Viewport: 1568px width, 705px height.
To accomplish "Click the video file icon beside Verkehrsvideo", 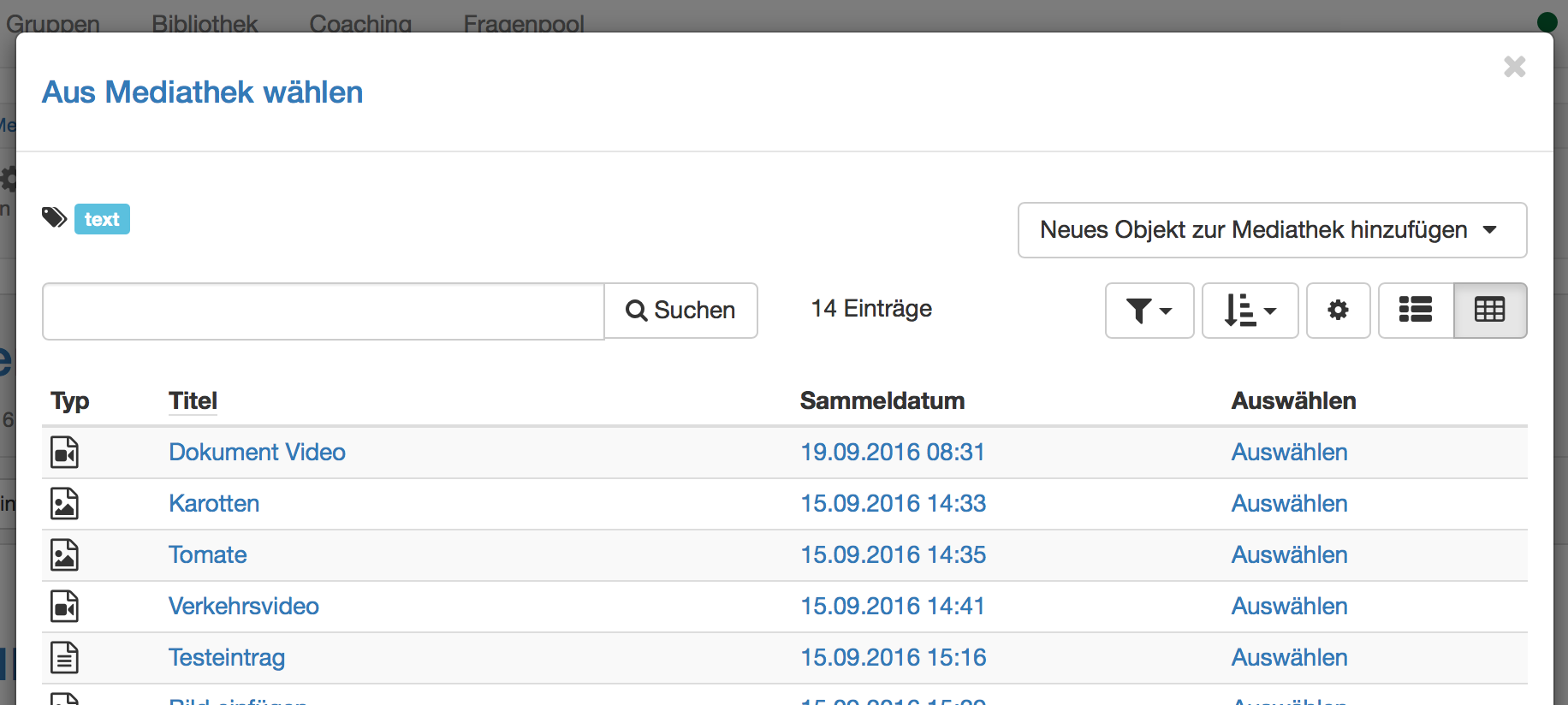I will point(64,607).
